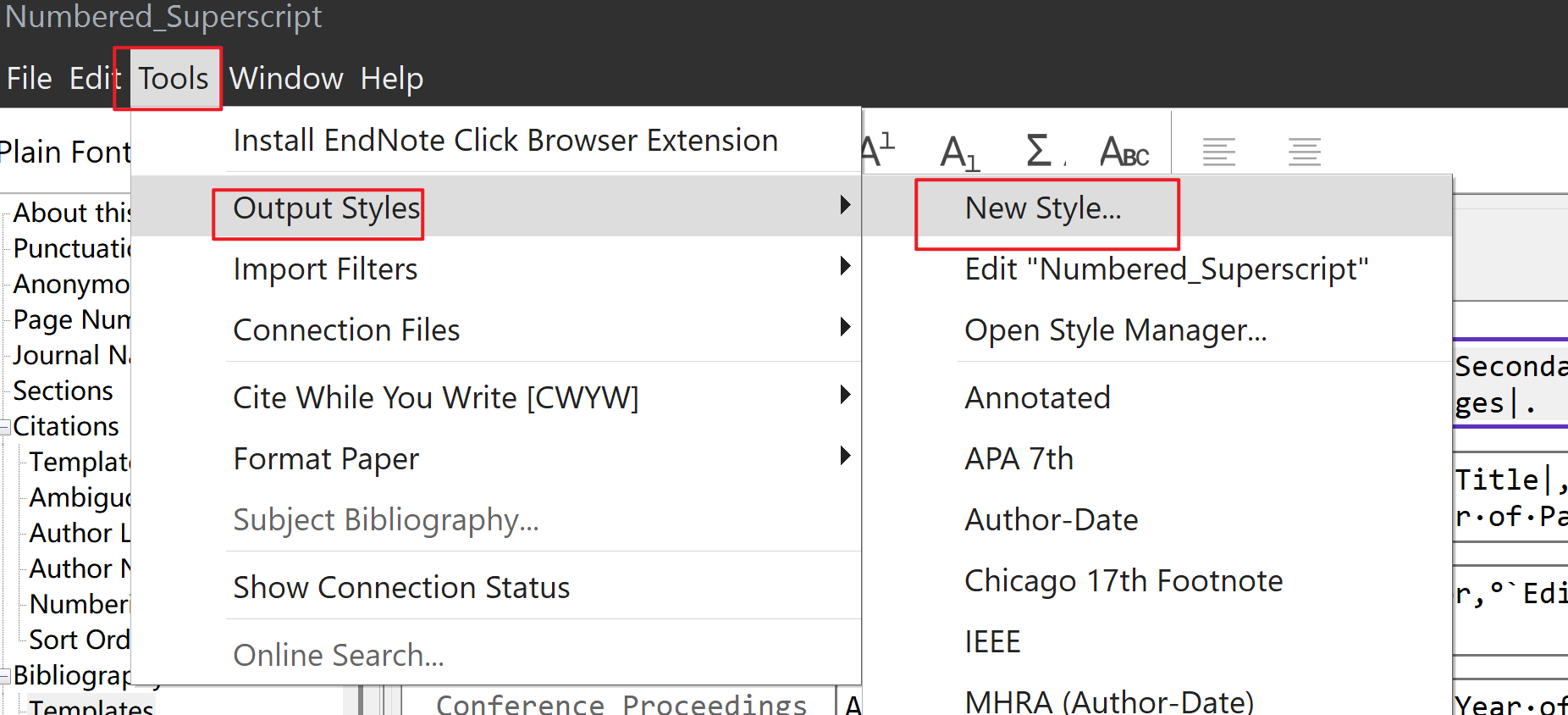Click the small caps ABC icon

click(1124, 152)
